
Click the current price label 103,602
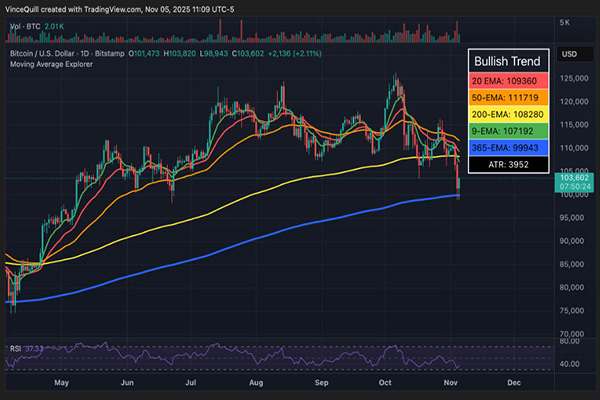(x=572, y=179)
